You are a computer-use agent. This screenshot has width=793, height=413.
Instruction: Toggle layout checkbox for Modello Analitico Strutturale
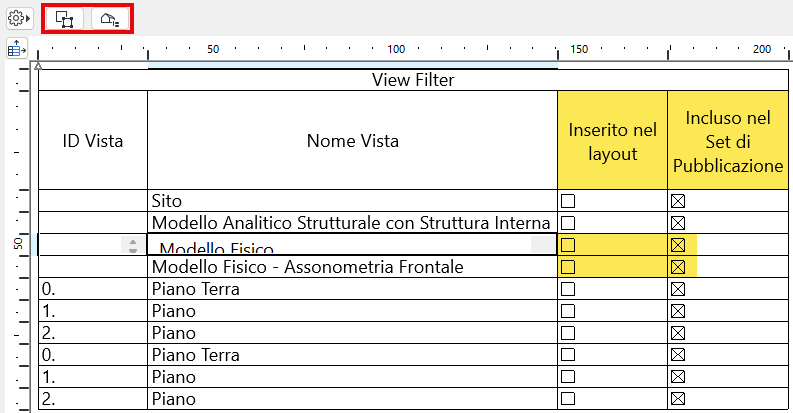568,223
